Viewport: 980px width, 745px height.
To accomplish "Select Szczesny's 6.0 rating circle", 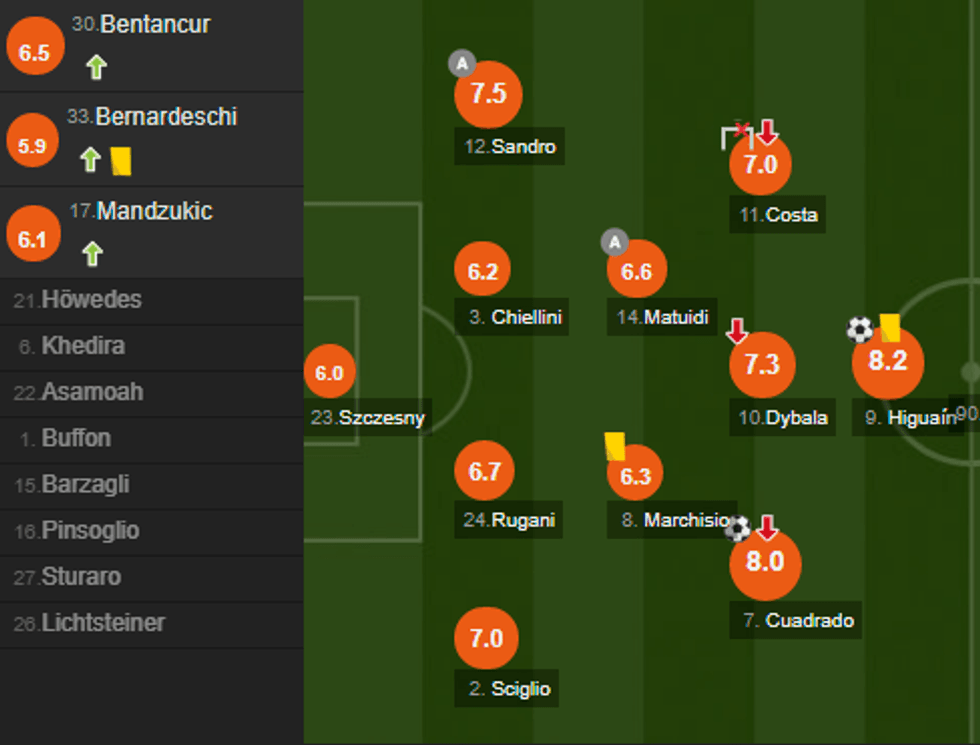I will [329, 373].
